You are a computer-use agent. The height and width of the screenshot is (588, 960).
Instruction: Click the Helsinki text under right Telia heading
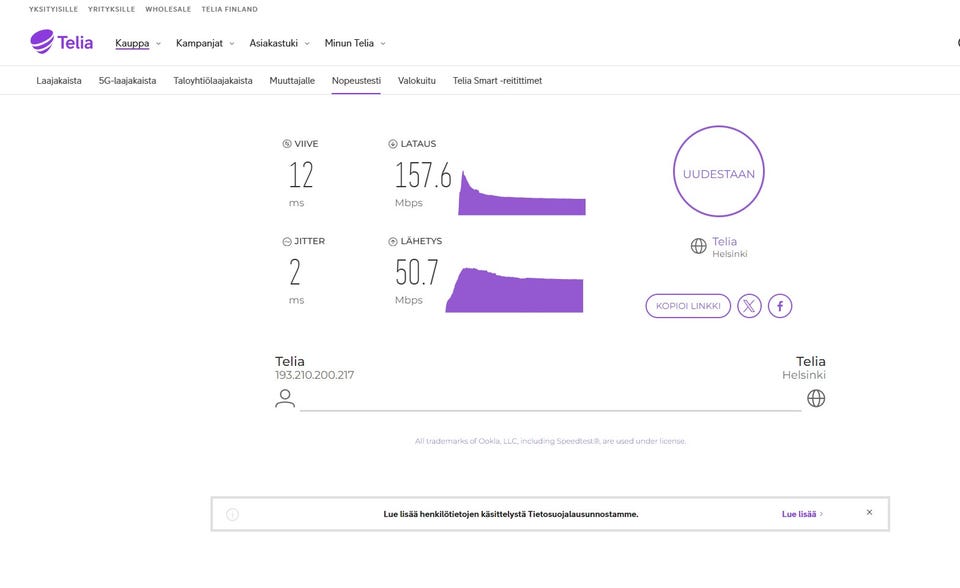point(804,375)
